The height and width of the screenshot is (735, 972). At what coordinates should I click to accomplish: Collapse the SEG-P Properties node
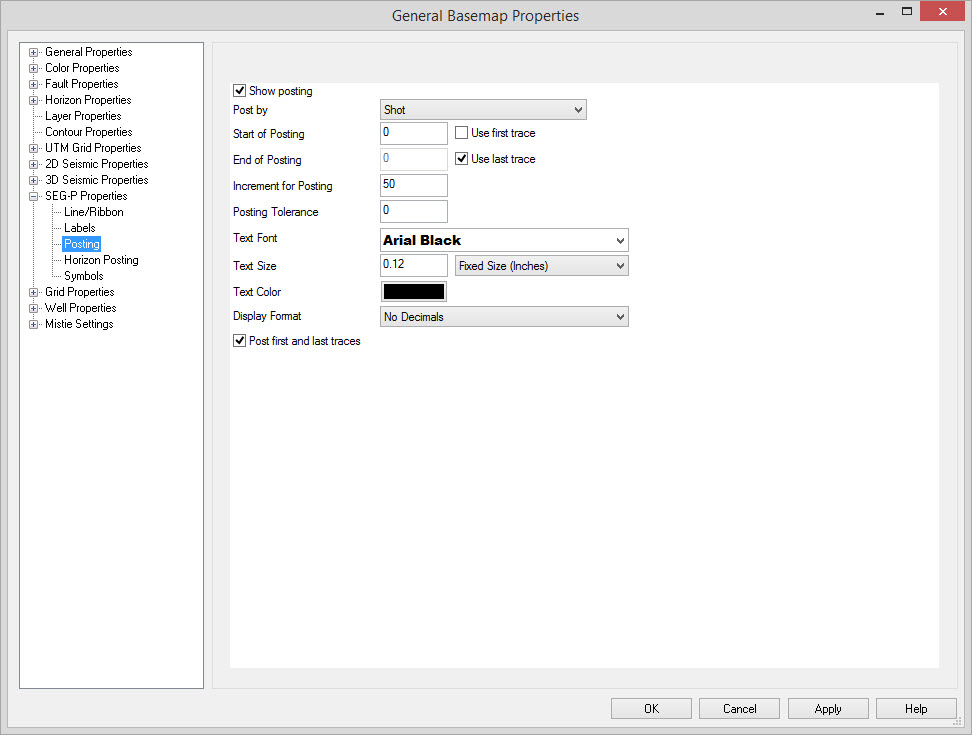[34, 196]
